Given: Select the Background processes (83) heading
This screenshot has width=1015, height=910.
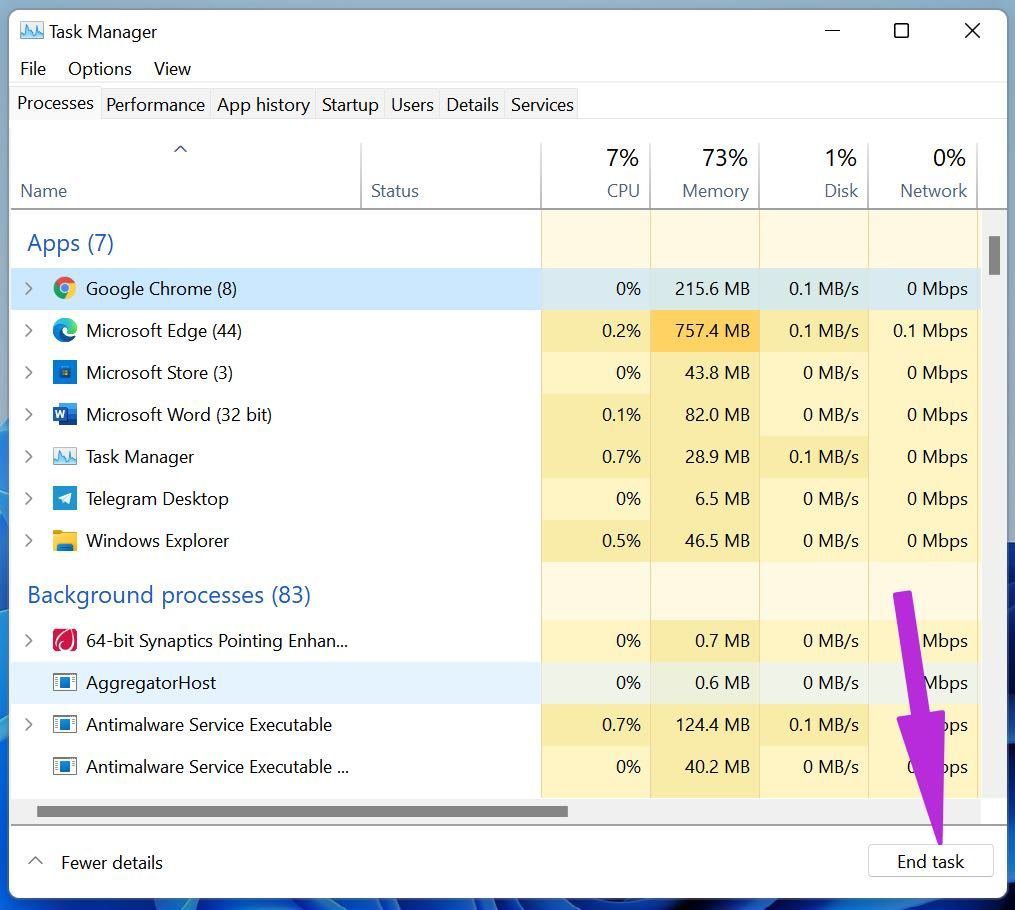Looking at the screenshot, I should [x=169, y=595].
